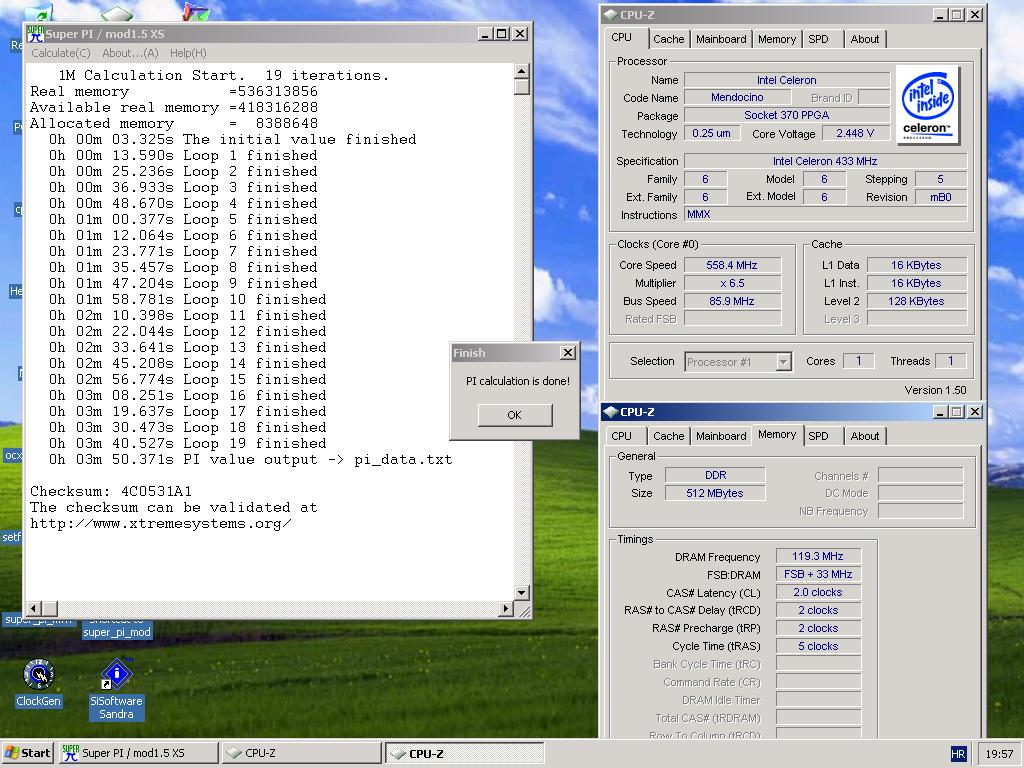Click Super PI horizontal scrollbar right arrow
Viewport: 1024px width, 768px height.
[506, 609]
